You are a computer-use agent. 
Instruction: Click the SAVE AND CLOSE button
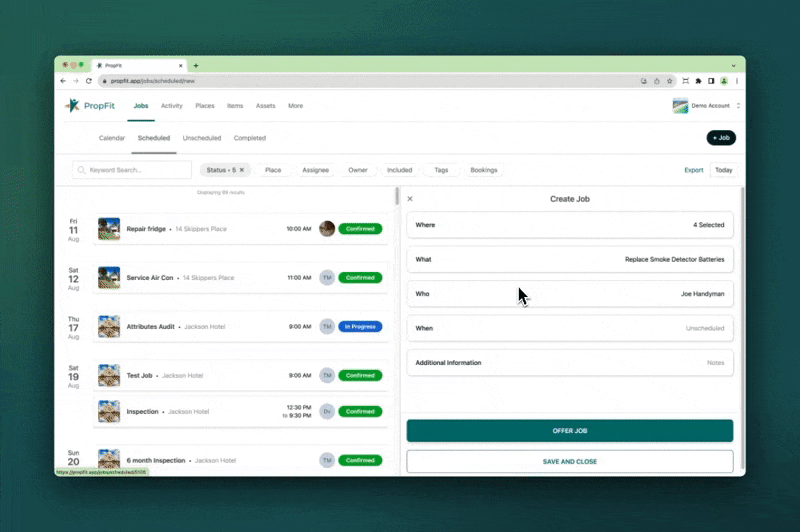tap(569, 462)
